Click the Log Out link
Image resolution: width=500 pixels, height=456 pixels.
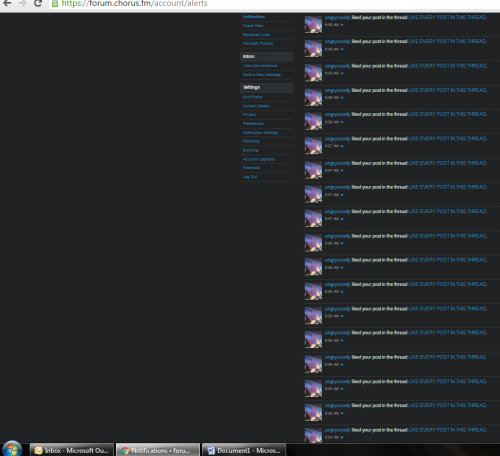pyautogui.click(x=250, y=177)
